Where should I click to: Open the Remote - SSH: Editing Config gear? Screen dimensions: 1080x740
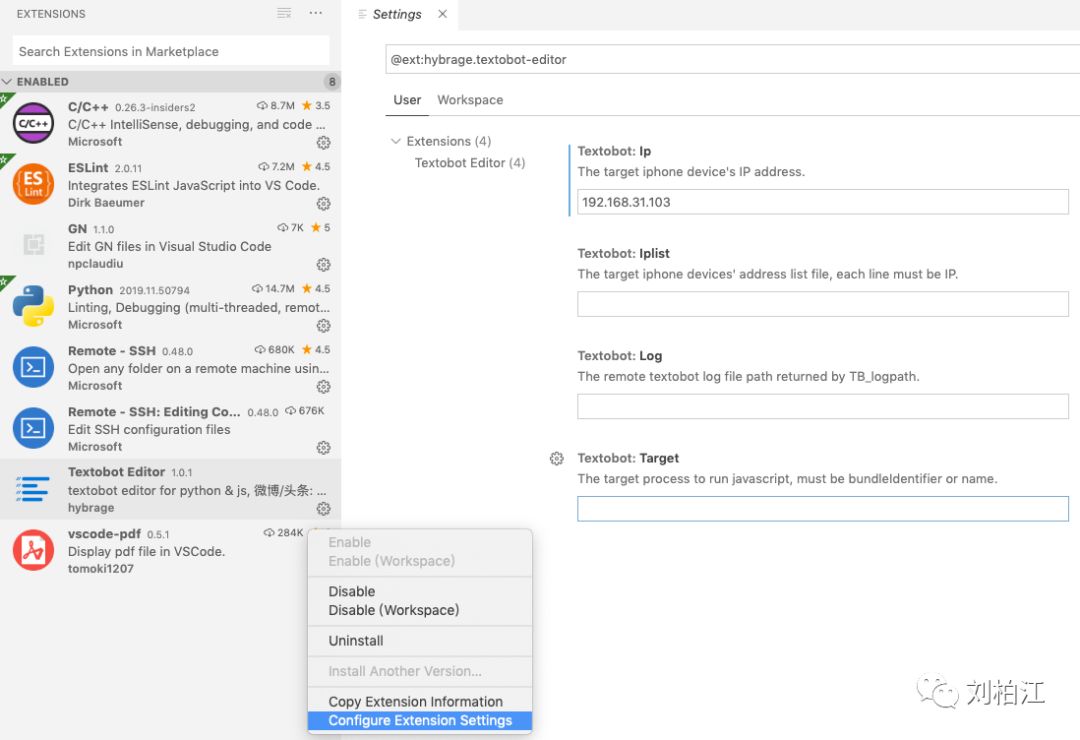(323, 448)
